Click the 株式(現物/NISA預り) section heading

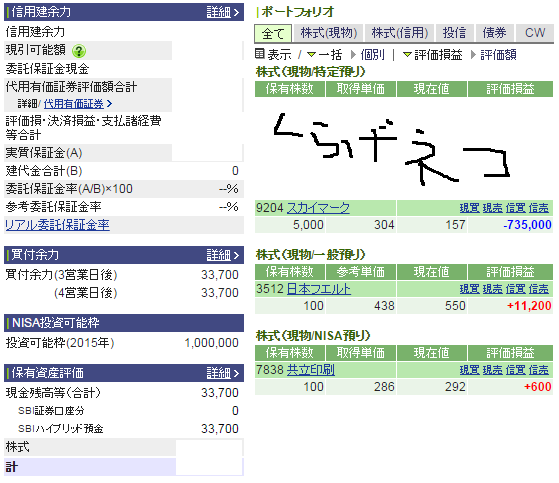[313, 335]
